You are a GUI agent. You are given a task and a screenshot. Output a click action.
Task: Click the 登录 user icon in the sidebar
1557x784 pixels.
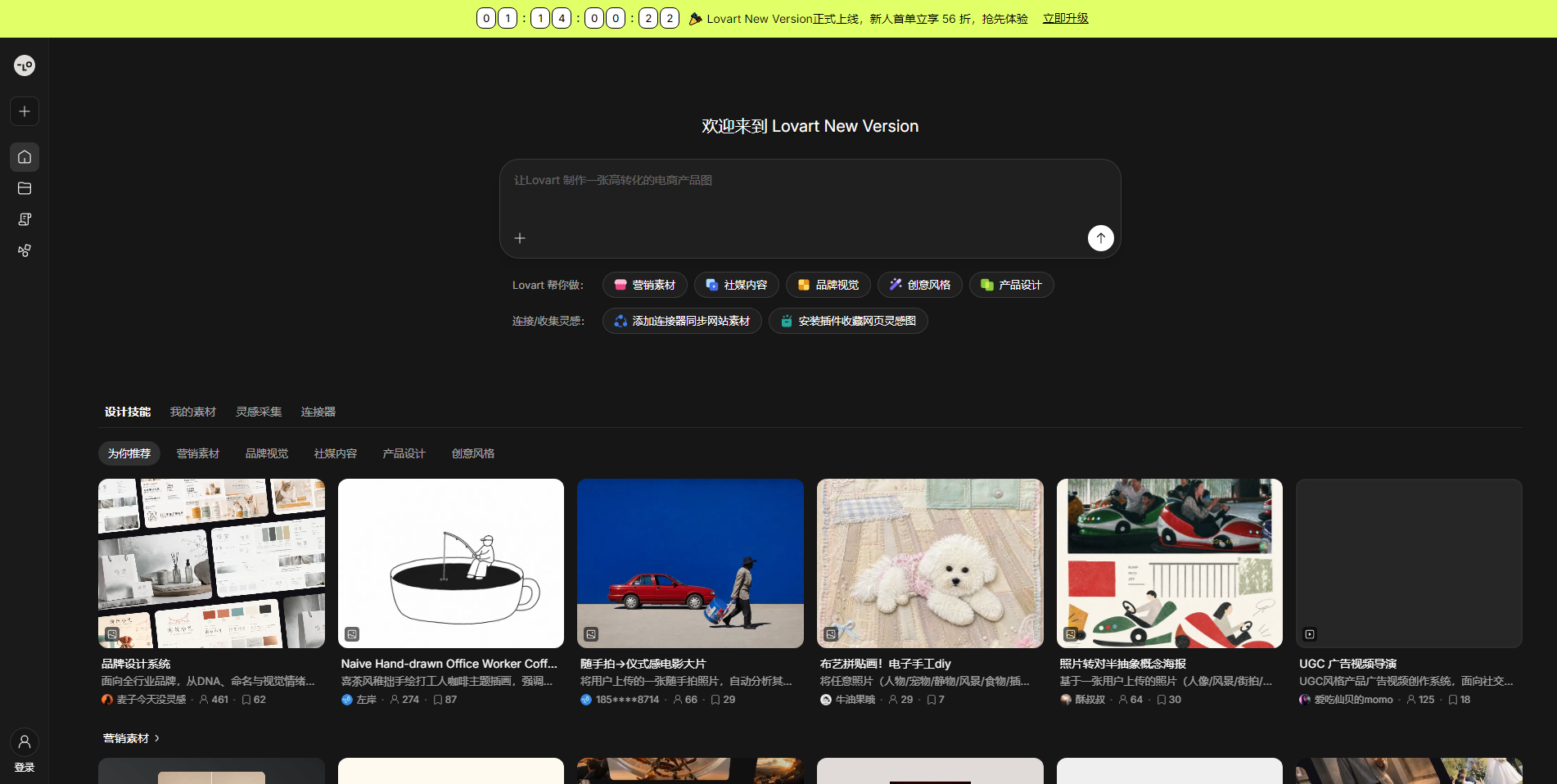click(25, 742)
